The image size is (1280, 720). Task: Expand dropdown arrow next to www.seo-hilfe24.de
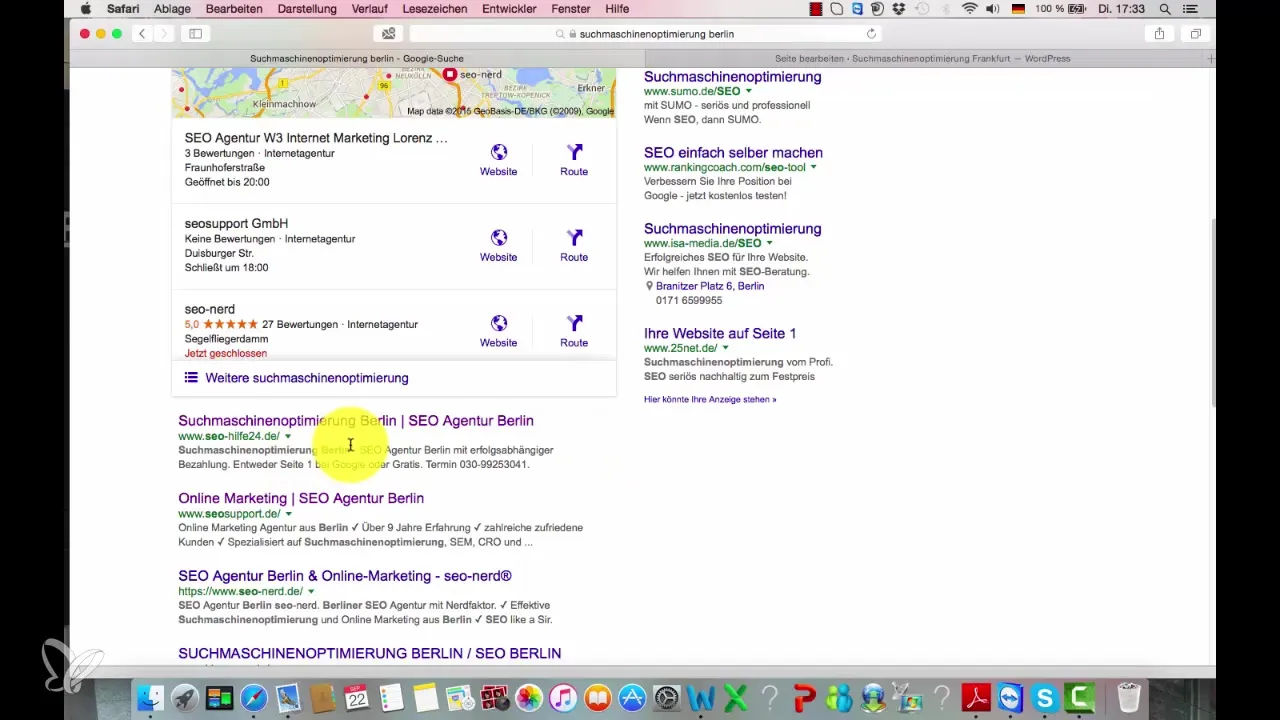[x=288, y=437]
